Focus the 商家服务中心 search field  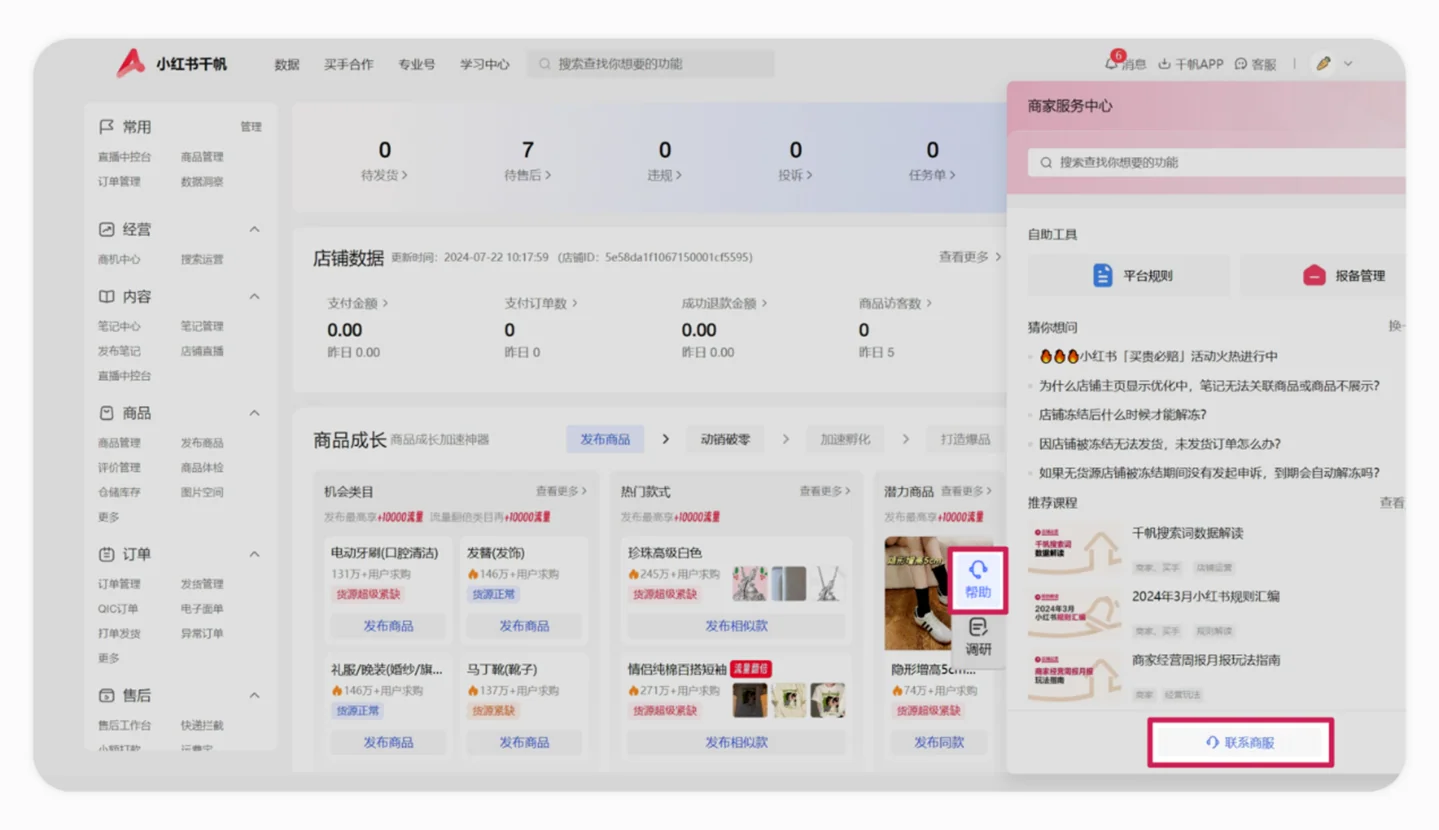pyautogui.click(x=1216, y=162)
